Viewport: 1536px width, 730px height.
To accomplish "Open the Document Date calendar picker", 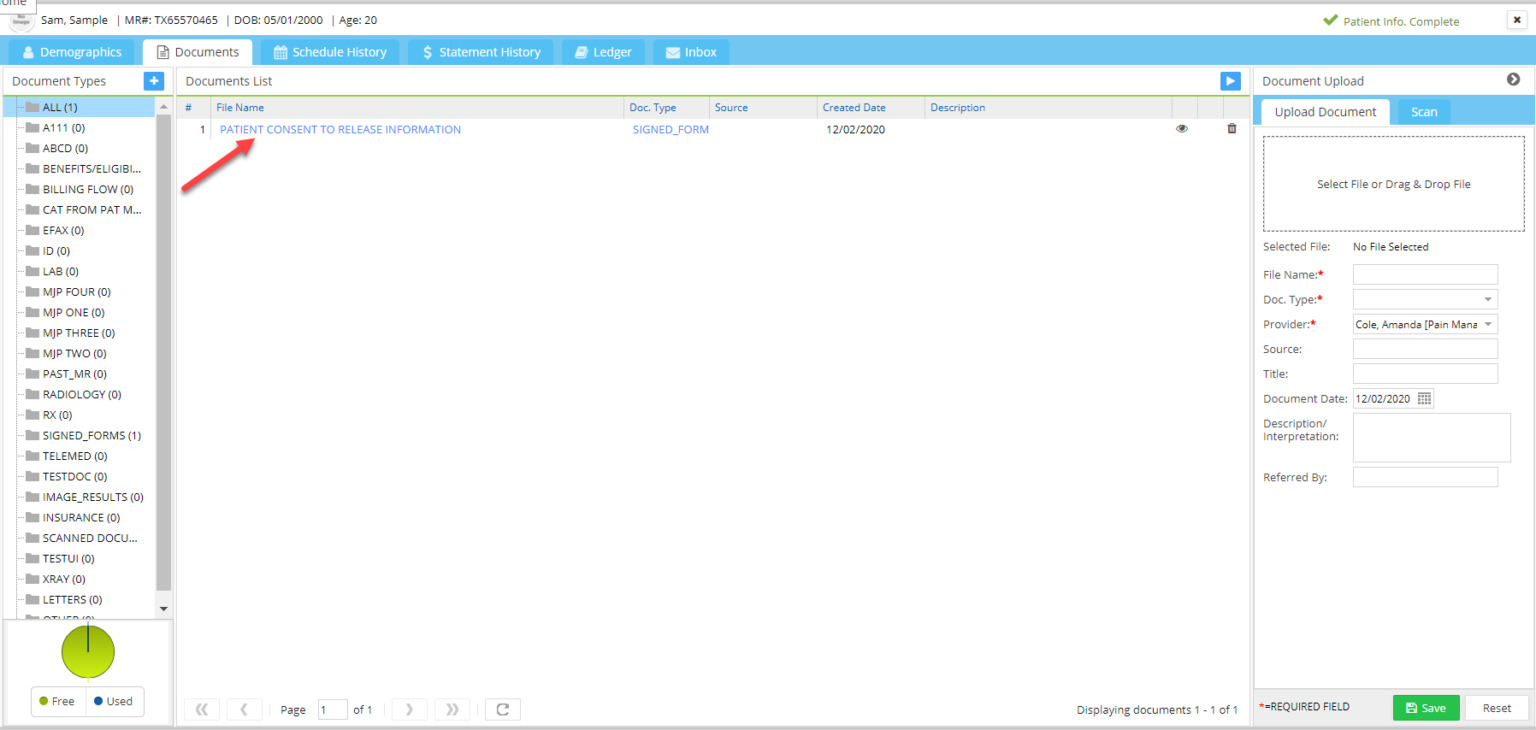I will click(1424, 398).
